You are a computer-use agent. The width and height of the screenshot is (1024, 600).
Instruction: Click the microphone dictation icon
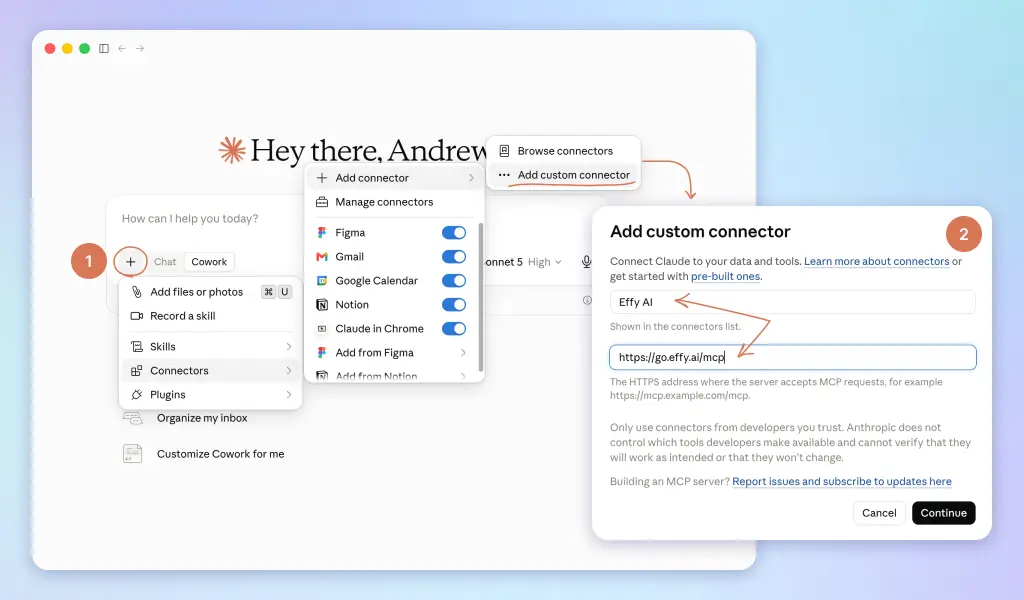[x=586, y=262]
